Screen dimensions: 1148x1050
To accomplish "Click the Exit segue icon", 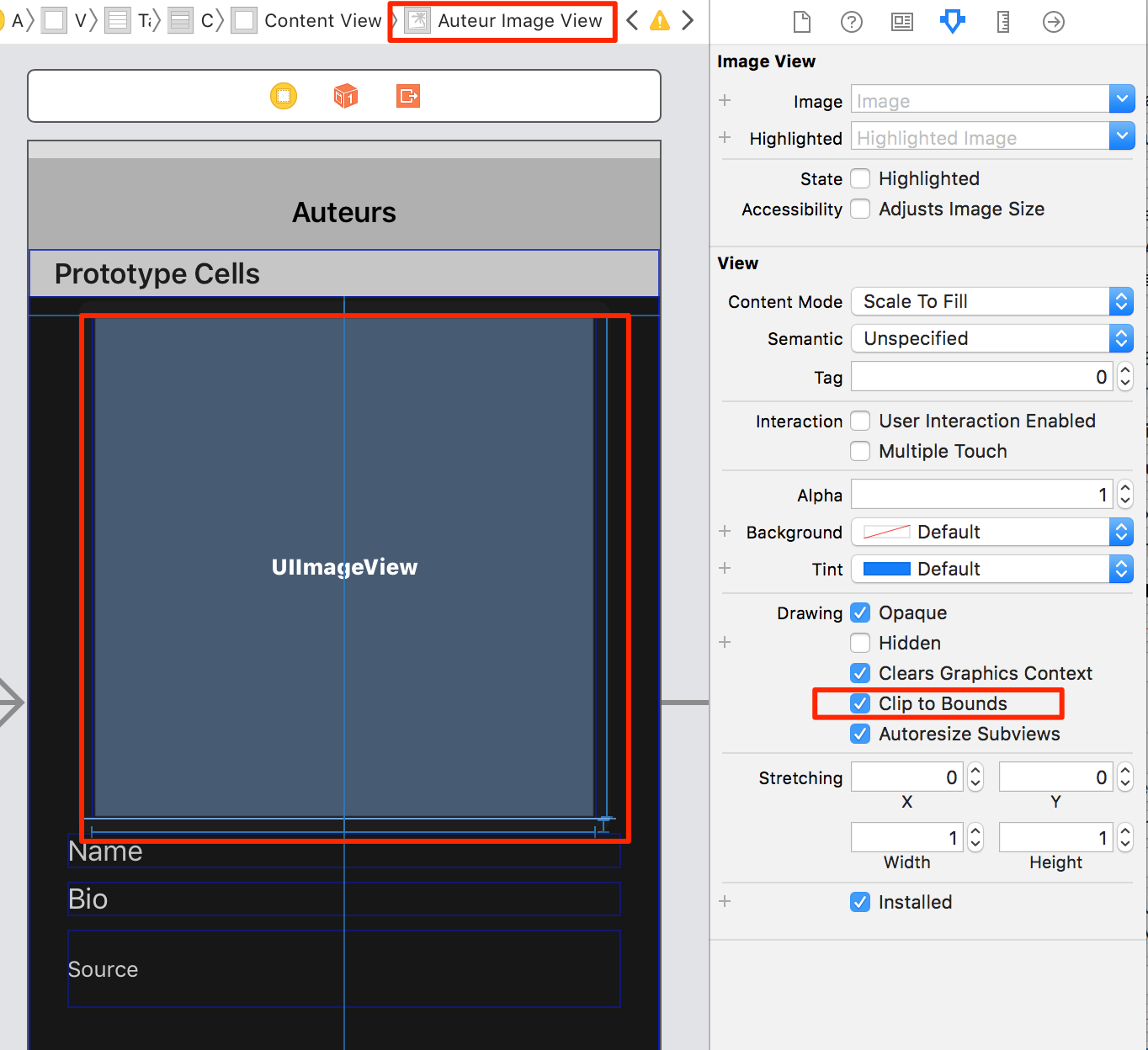I will 407,96.
